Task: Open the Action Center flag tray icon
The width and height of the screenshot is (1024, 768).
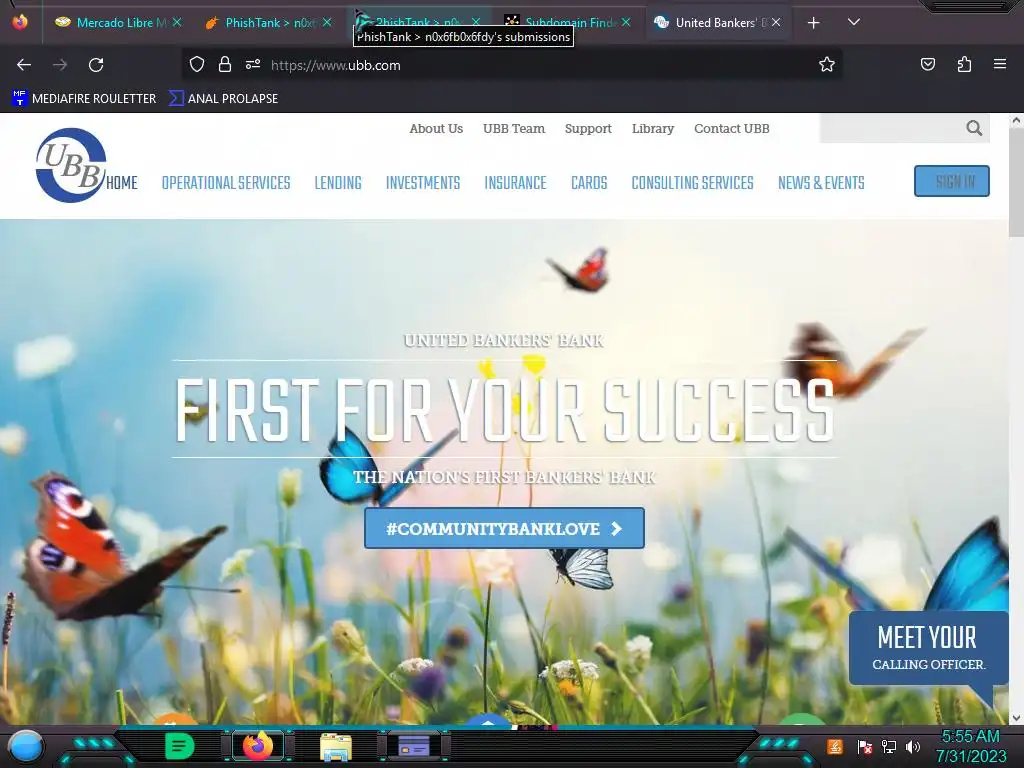Action: click(865, 746)
